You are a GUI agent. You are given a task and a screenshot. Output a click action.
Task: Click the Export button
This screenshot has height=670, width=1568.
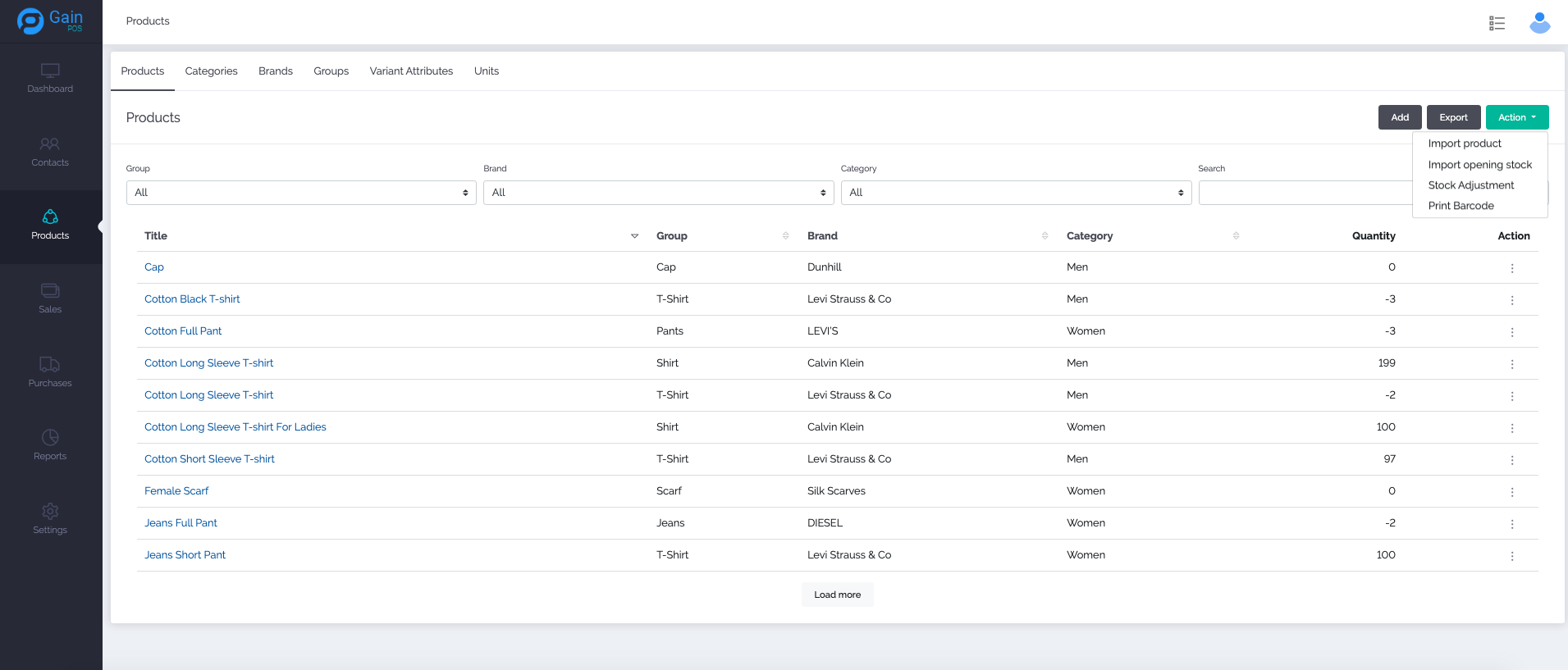pos(1452,117)
